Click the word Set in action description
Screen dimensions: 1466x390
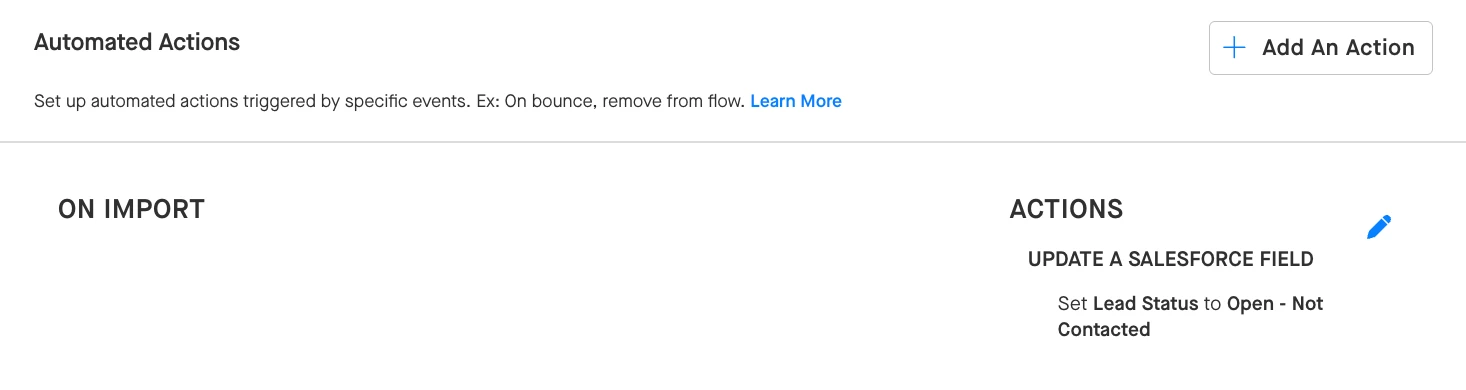1073,303
